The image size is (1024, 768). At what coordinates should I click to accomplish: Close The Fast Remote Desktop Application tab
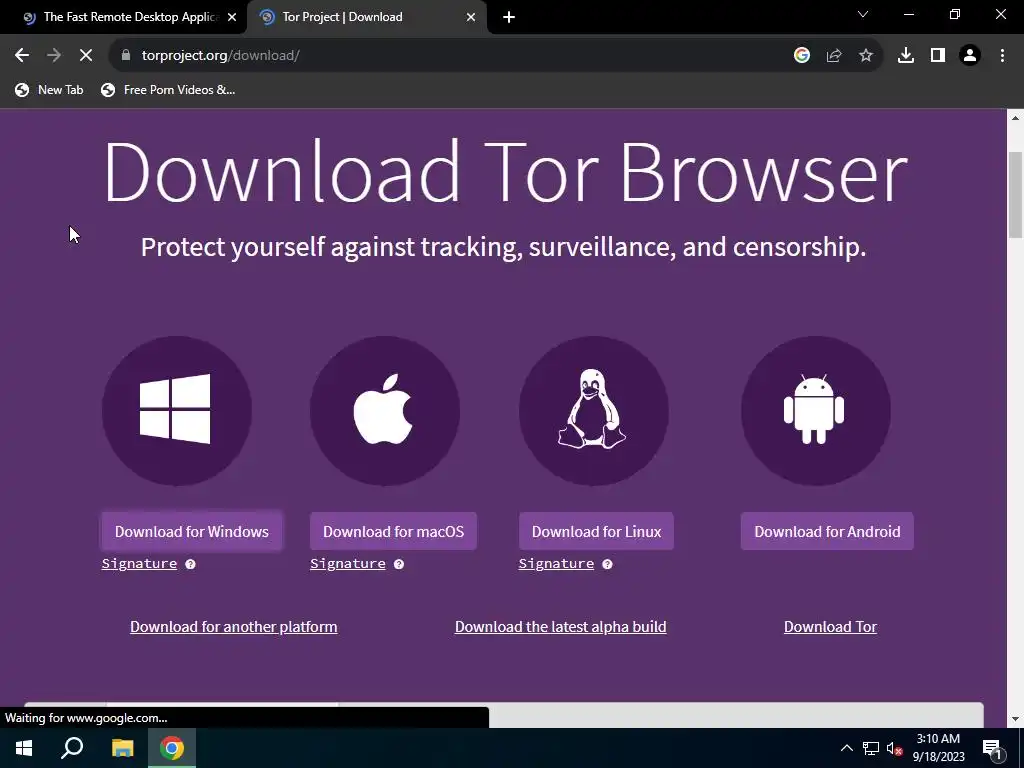point(232,17)
